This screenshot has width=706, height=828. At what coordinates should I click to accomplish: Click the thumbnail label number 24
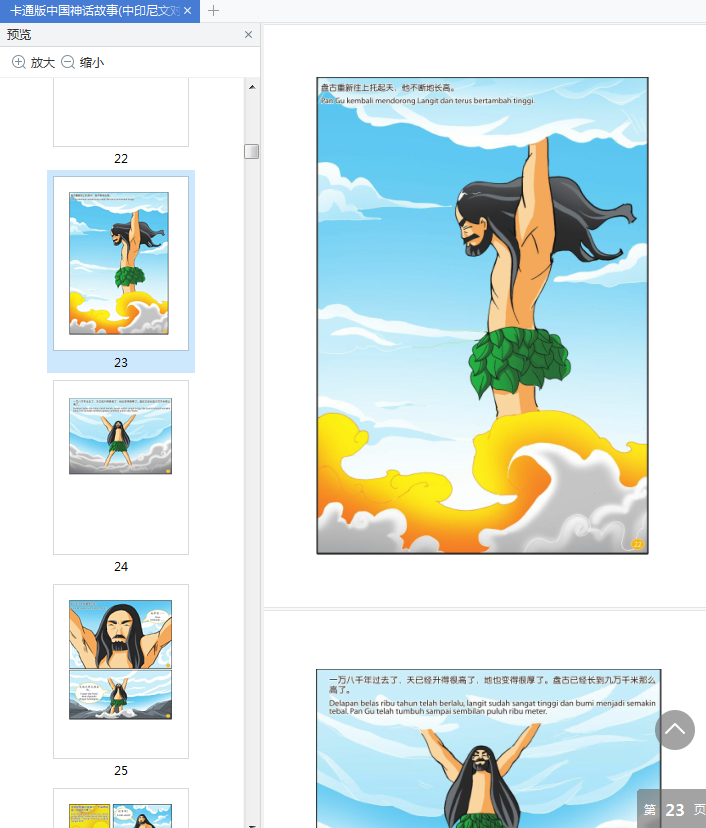121,567
